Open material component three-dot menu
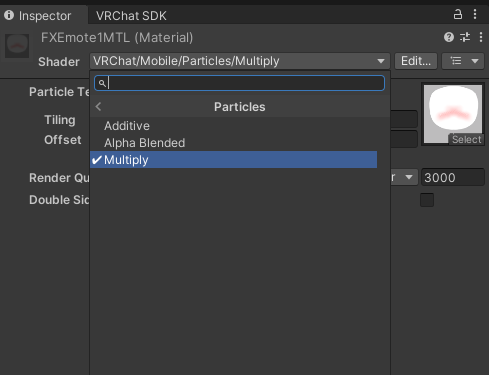 pyautogui.click(x=481, y=37)
